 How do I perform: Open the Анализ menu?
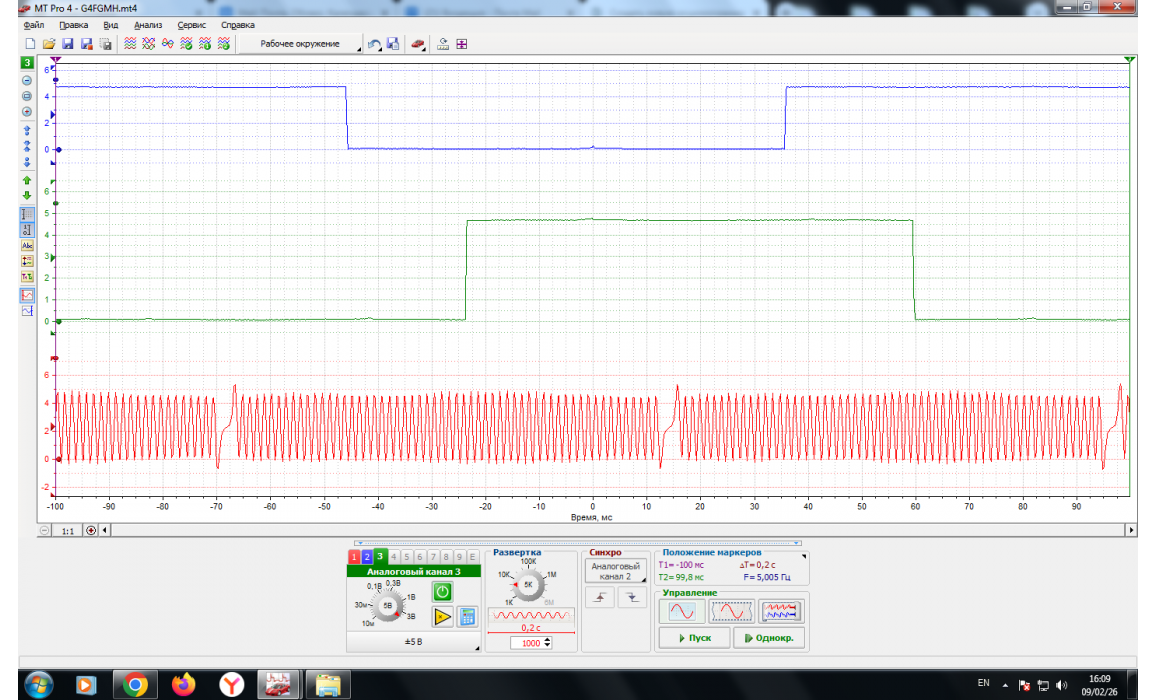pos(147,24)
